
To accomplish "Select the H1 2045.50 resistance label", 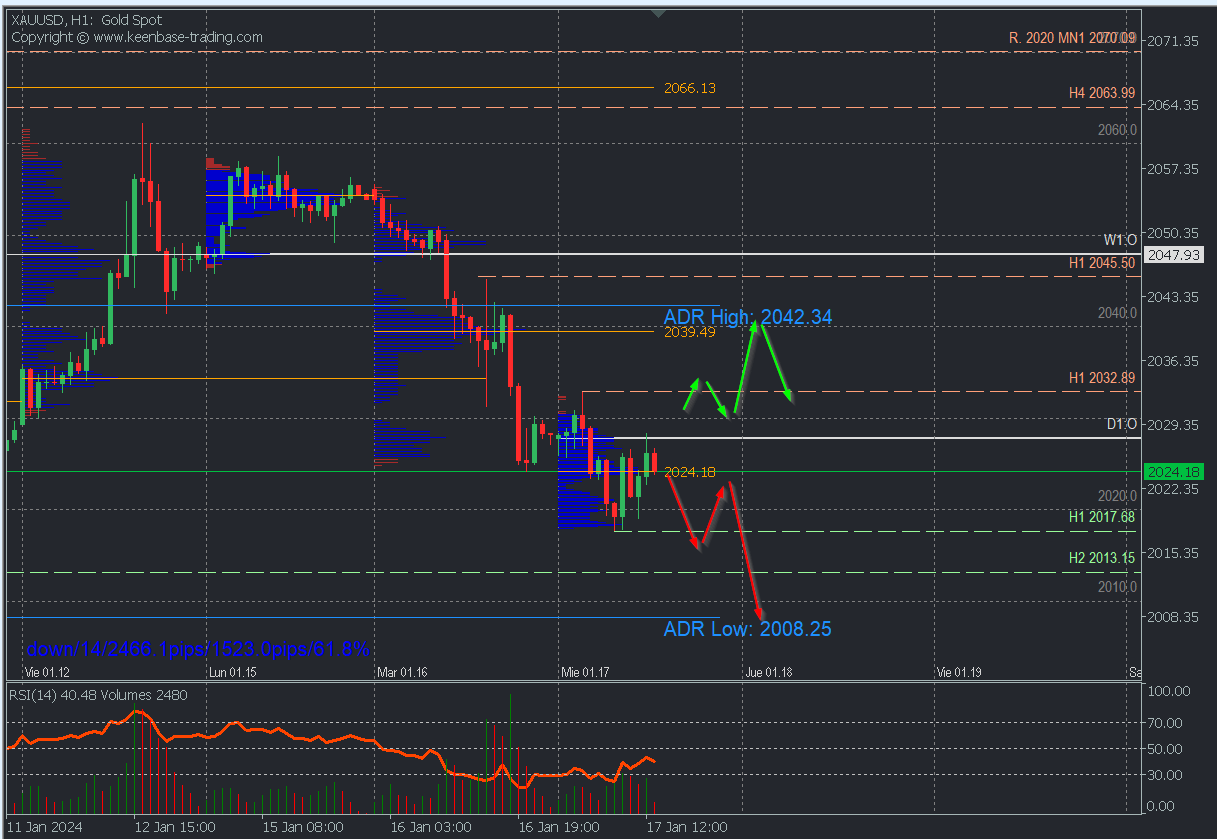I will click(x=1101, y=263).
